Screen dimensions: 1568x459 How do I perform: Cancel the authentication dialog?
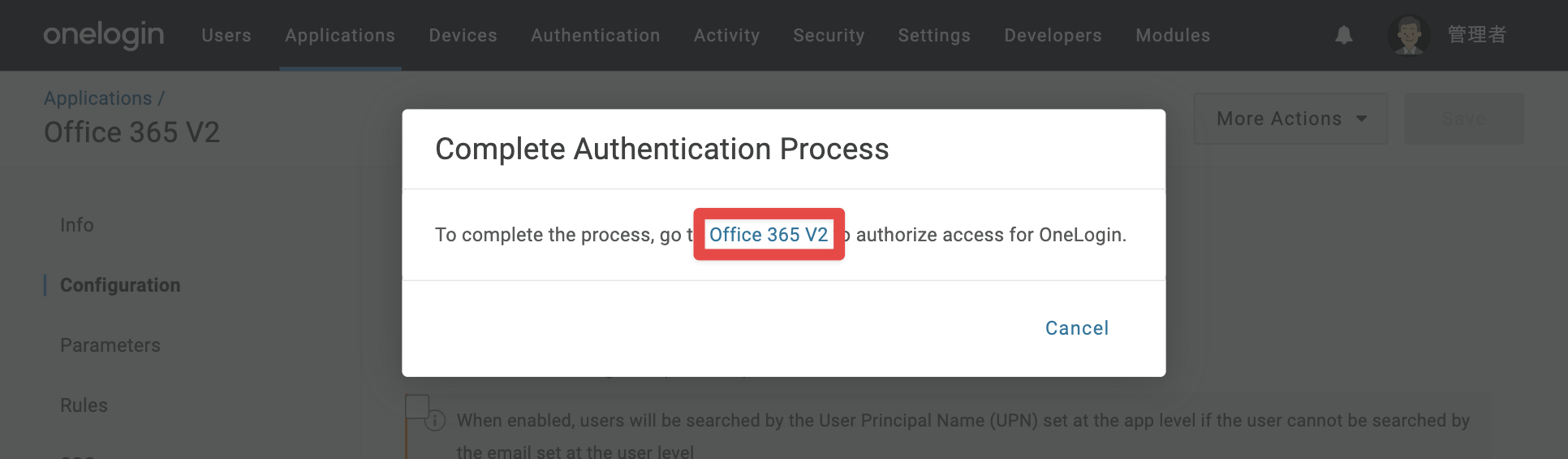(1077, 328)
